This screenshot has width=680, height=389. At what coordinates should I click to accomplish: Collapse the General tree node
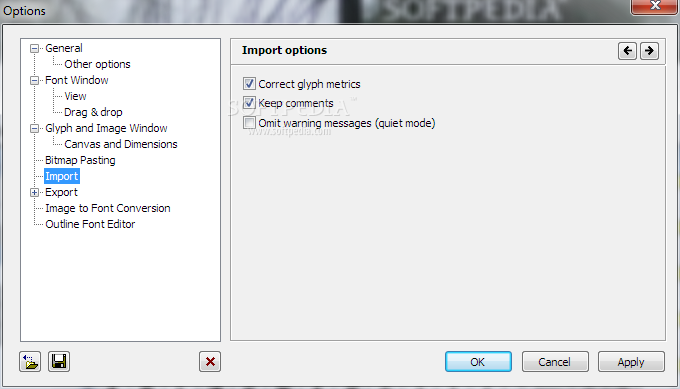coord(34,48)
